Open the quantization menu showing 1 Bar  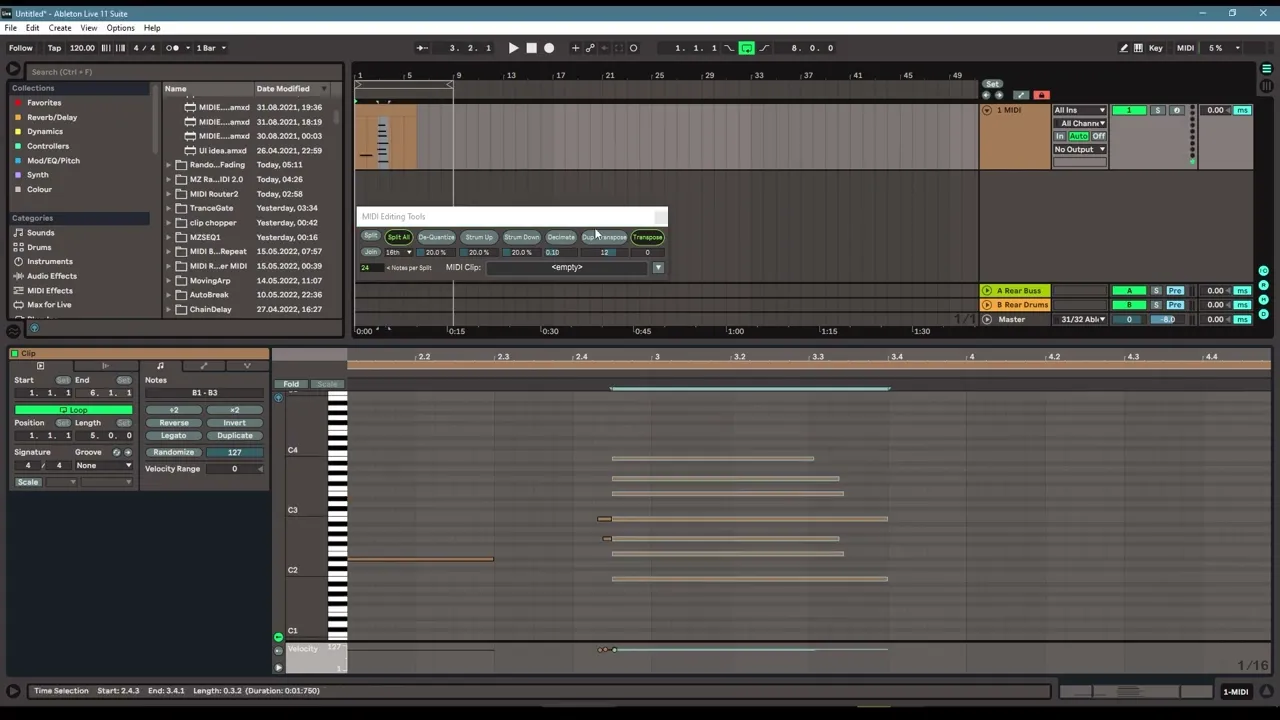211,48
